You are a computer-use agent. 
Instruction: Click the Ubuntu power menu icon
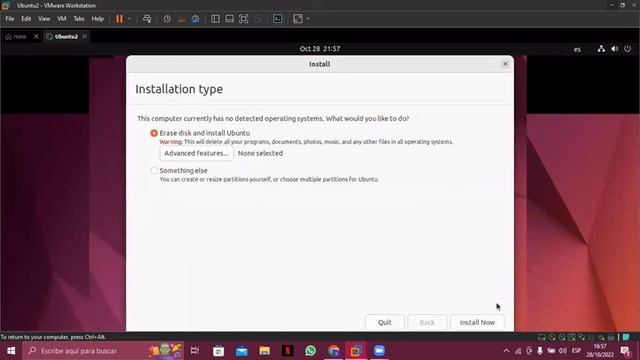[x=627, y=49]
